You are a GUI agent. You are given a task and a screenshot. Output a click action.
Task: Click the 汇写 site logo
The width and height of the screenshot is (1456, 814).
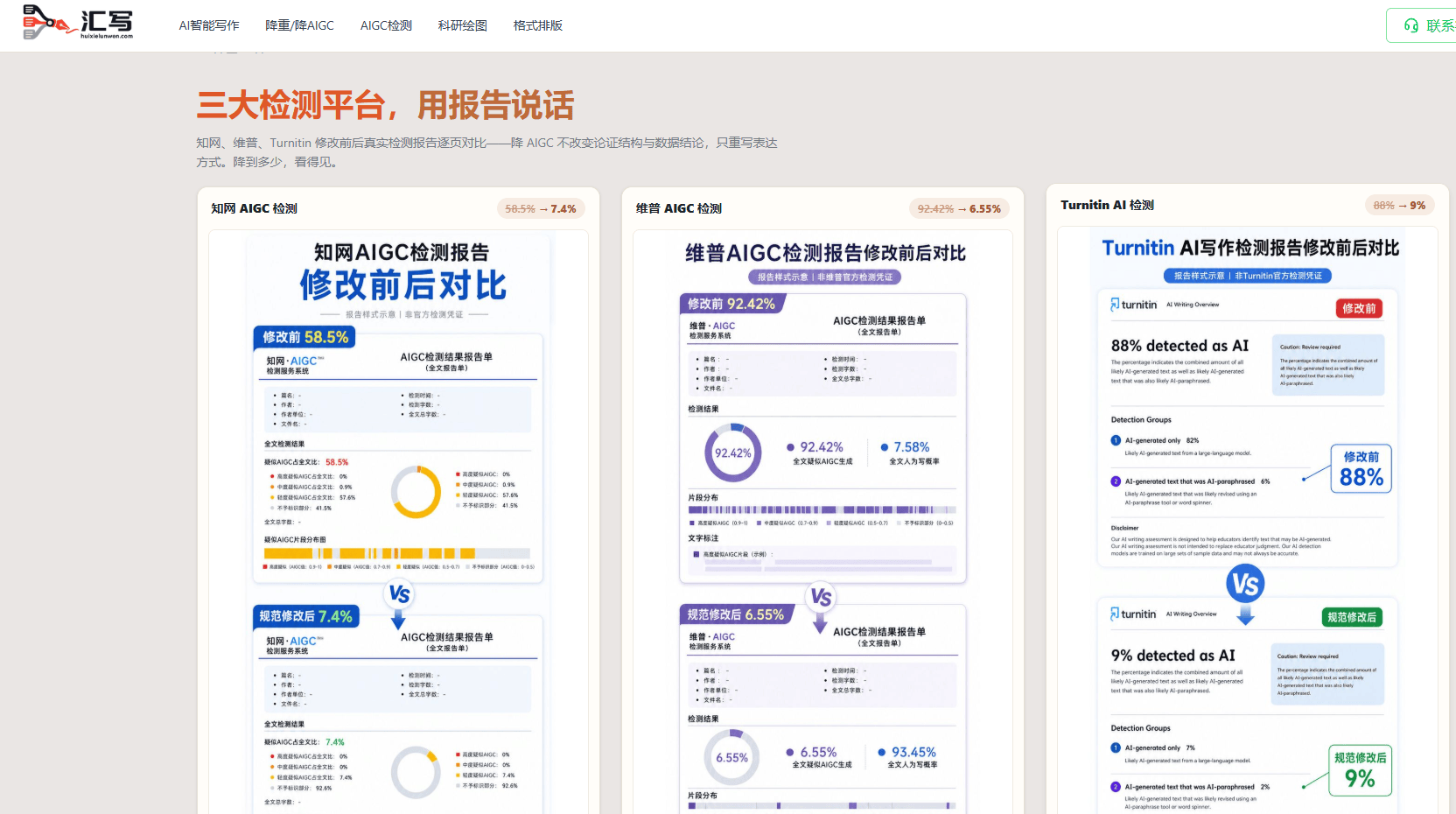(x=78, y=22)
